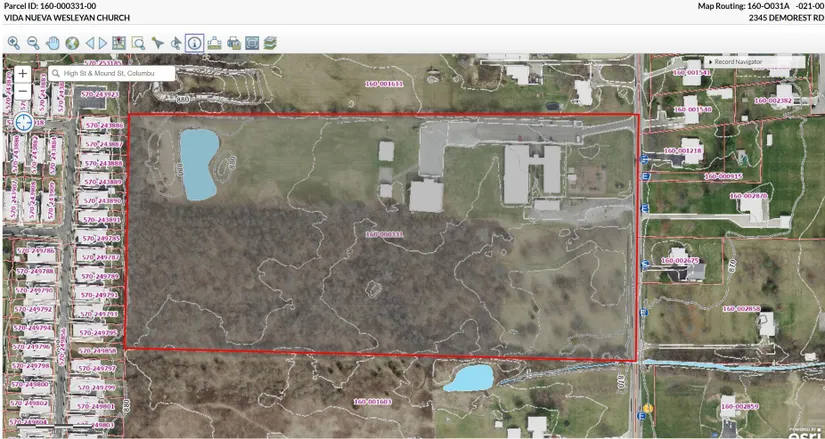Select the green arrow select tool
This screenshot has width=825, height=439.
pos(157,43)
